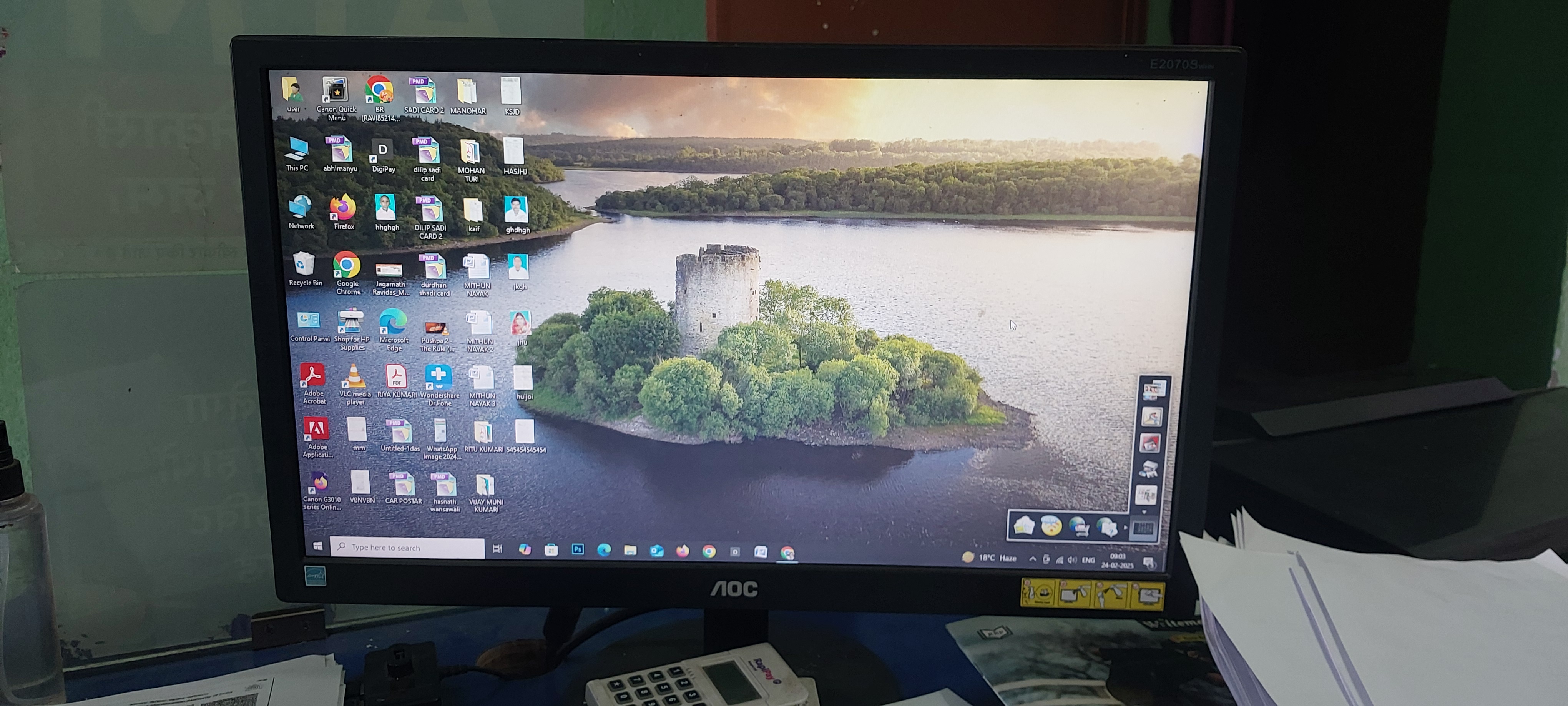Open the Canon Quick Menu desktop shortcut
Viewport: 1568px width, 706px height.
coord(336,99)
